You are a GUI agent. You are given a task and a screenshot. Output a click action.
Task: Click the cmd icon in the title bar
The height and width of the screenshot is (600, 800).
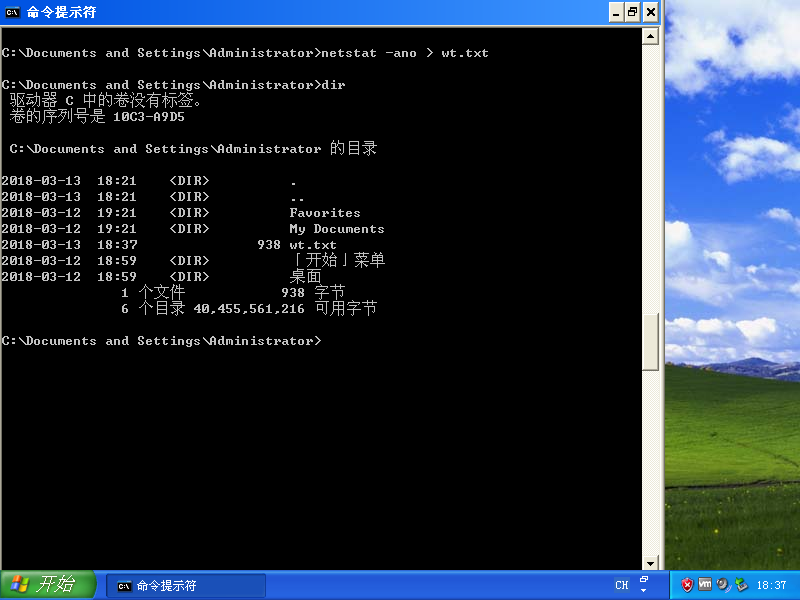(x=12, y=12)
